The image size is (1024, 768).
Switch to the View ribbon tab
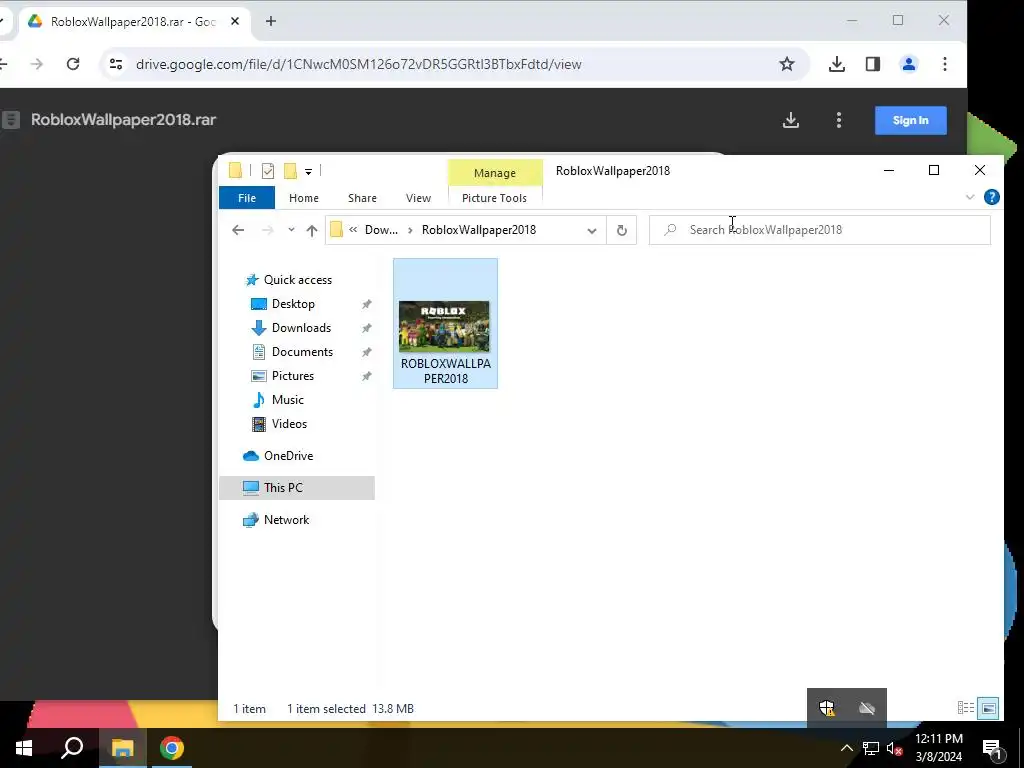(418, 198)
